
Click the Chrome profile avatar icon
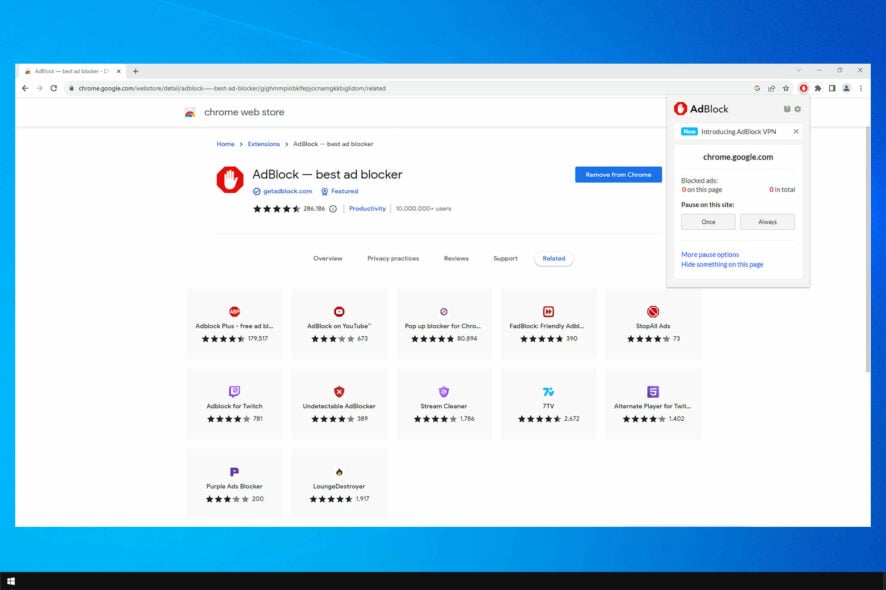pyautogui.click(x=845, y=88)
